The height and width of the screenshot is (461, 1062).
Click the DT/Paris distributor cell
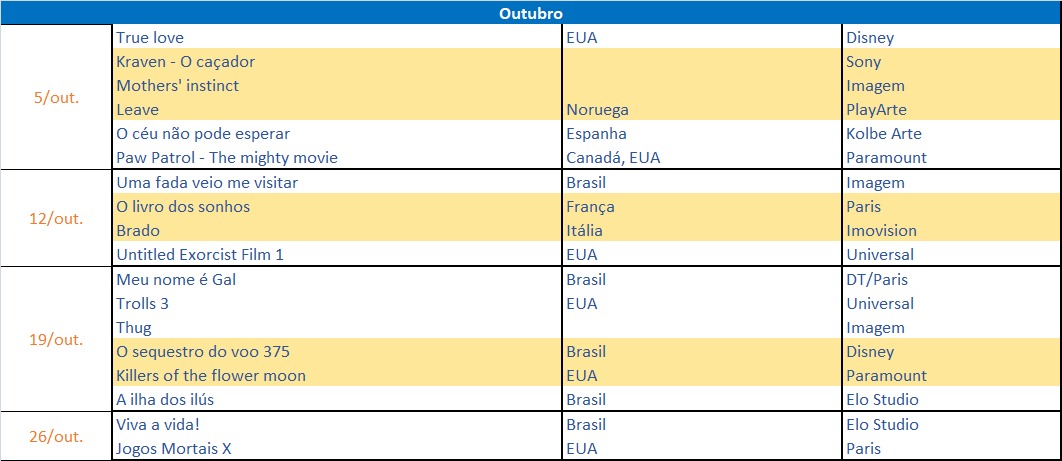click(952, 279)
